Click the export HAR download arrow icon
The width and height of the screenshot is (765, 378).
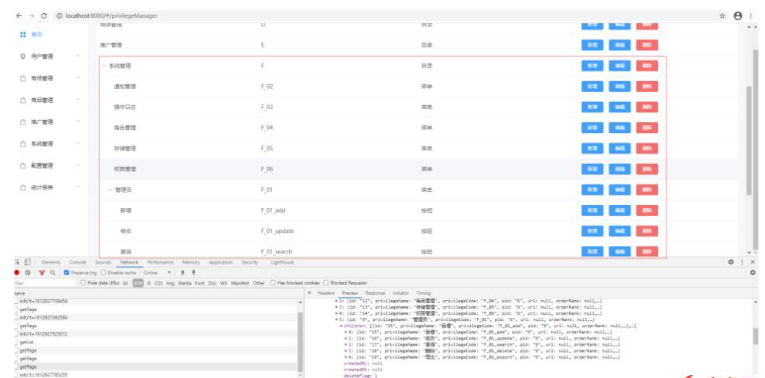click(x=193, y=273)
